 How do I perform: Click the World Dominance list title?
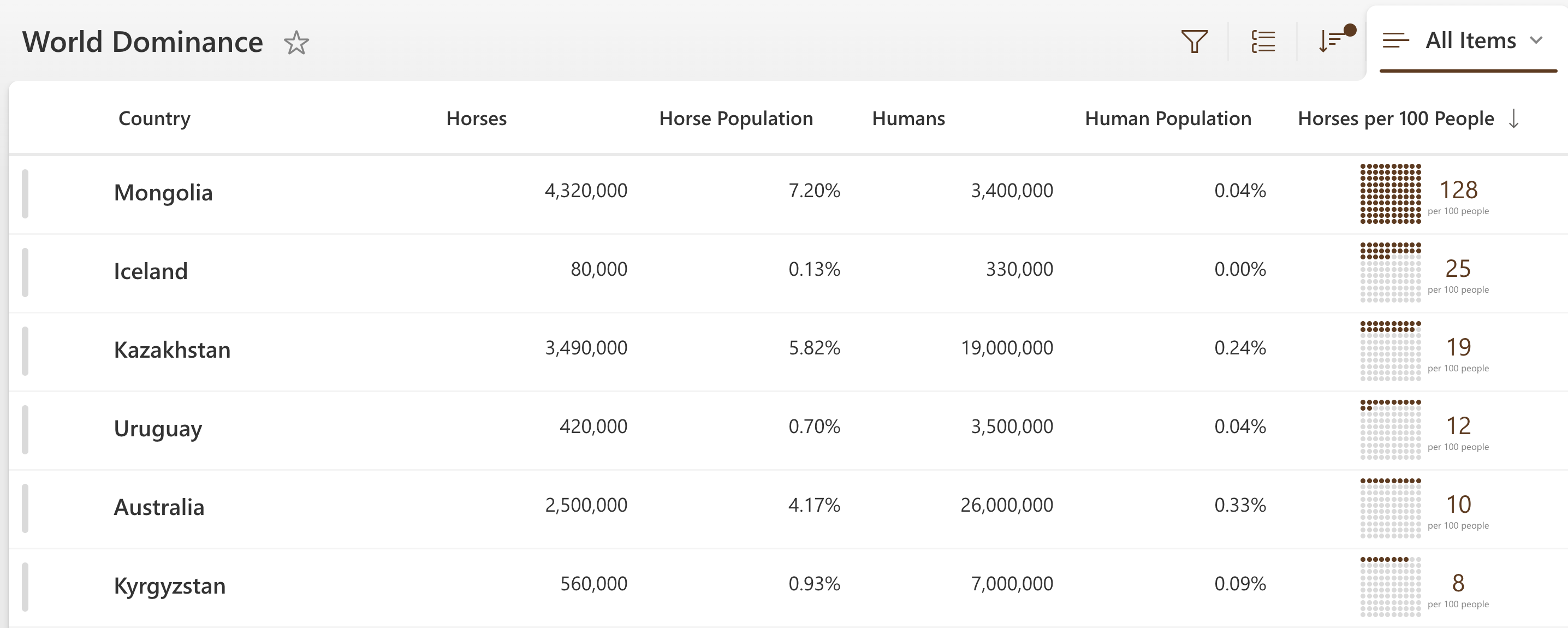pyautogui.click(x=142, y=42)
